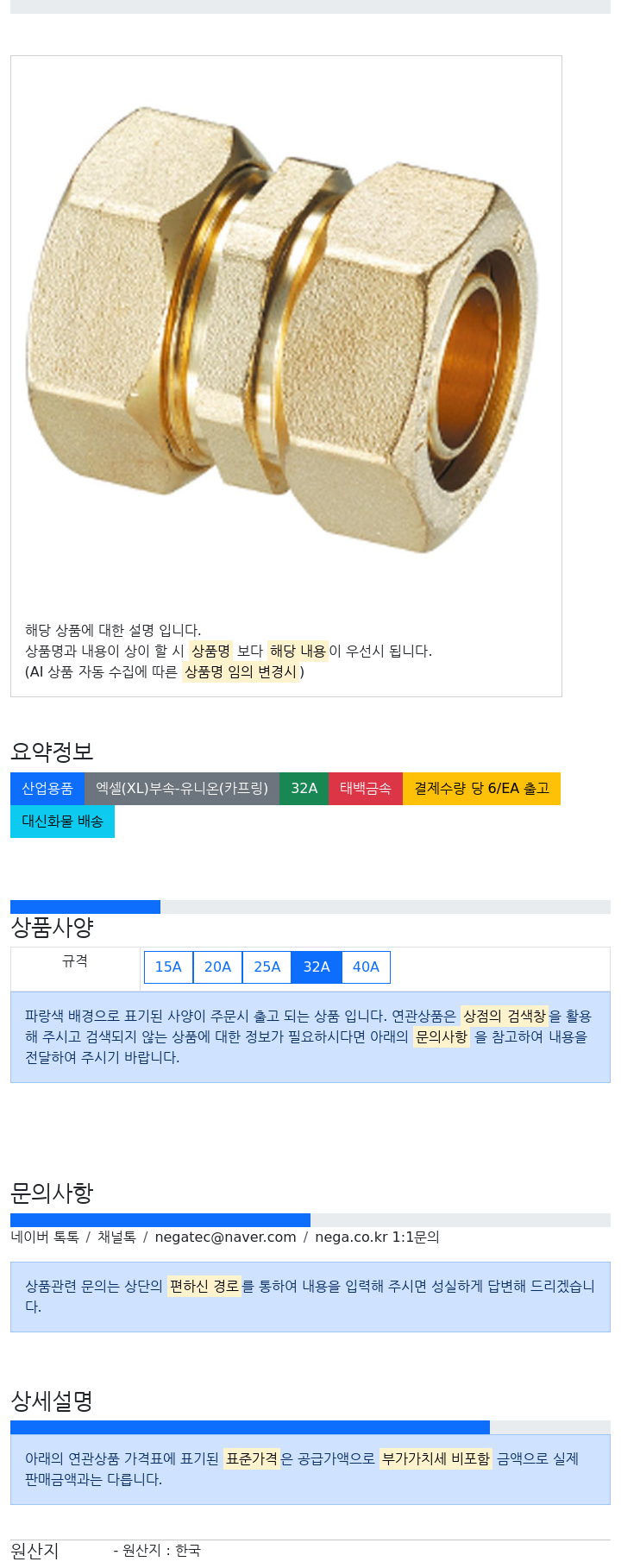This screenshot has height=1568, width=621.
Task: Click the yellow 결제수량 당 6/EA 출고 tag
Action: point(481,789)
